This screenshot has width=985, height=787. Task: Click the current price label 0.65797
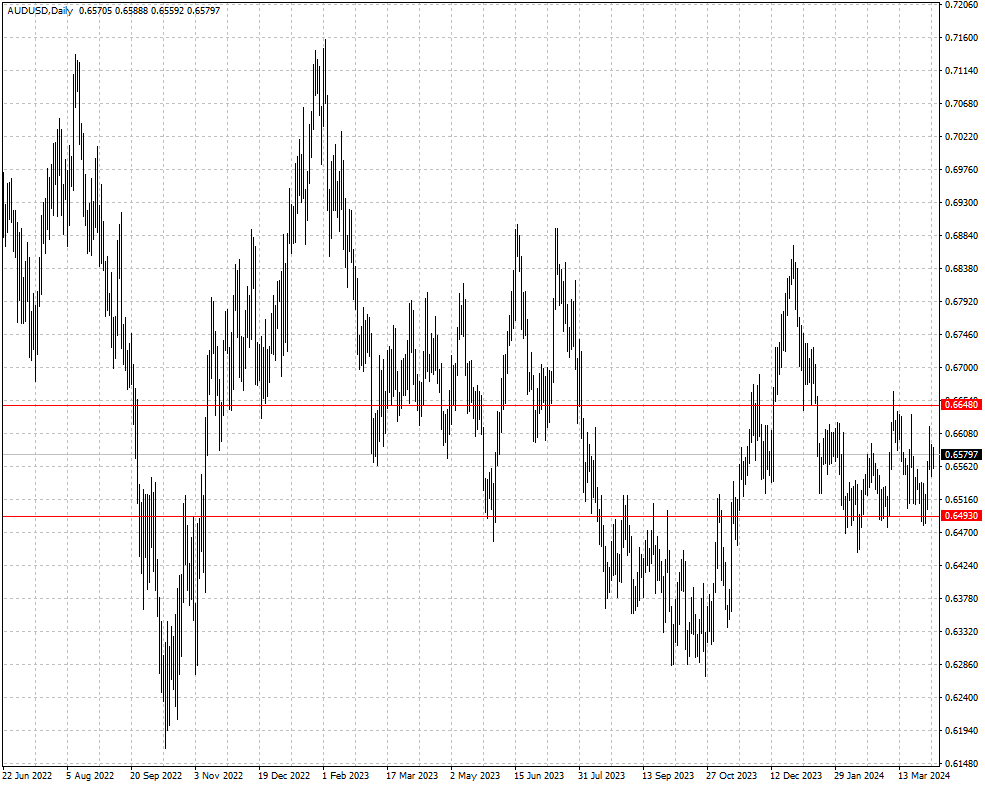pos(962,454)
